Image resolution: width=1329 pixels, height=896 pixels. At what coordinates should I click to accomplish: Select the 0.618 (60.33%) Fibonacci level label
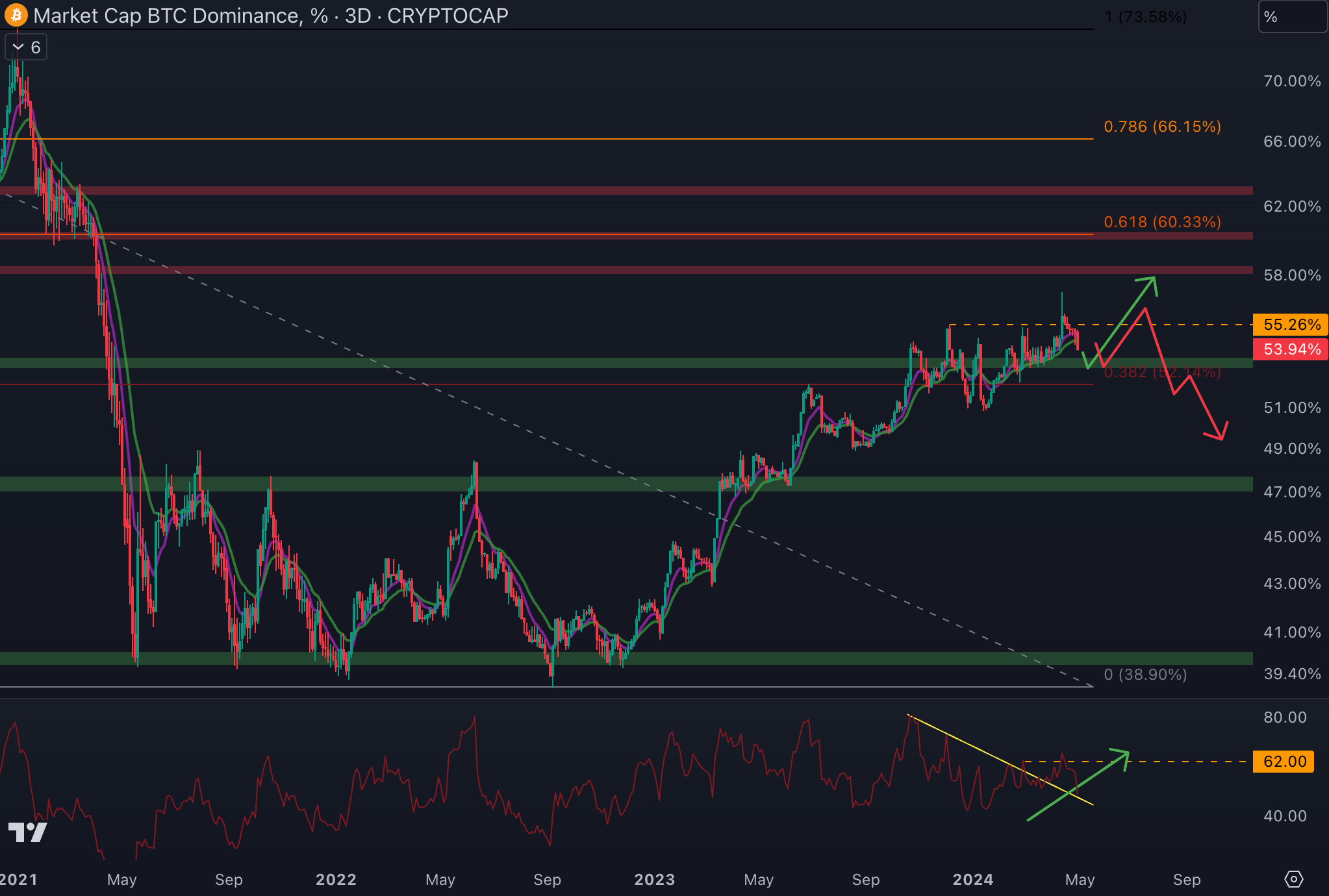tap(1162, 222)
